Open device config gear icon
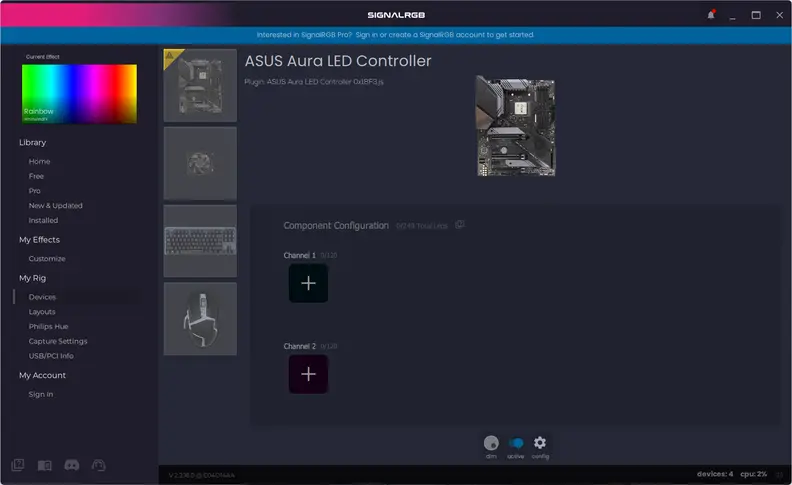This screenshot has height=485, width=792. [x=540, y=443]
